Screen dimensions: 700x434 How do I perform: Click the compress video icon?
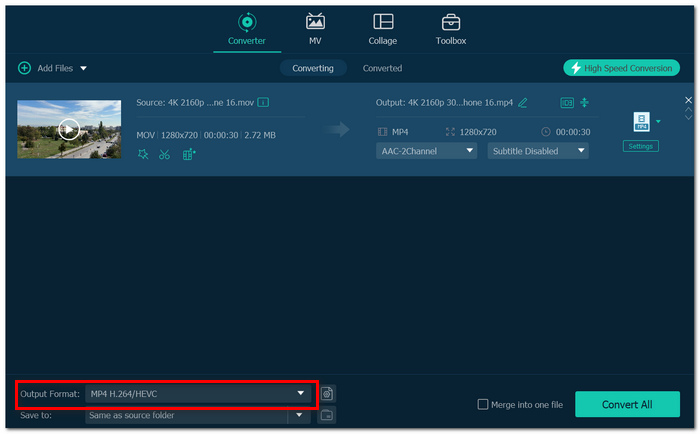[584, 103]
